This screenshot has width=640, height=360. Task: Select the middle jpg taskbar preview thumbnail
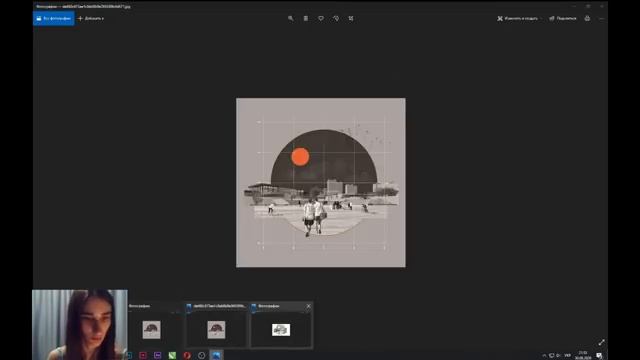coord(216,329)
